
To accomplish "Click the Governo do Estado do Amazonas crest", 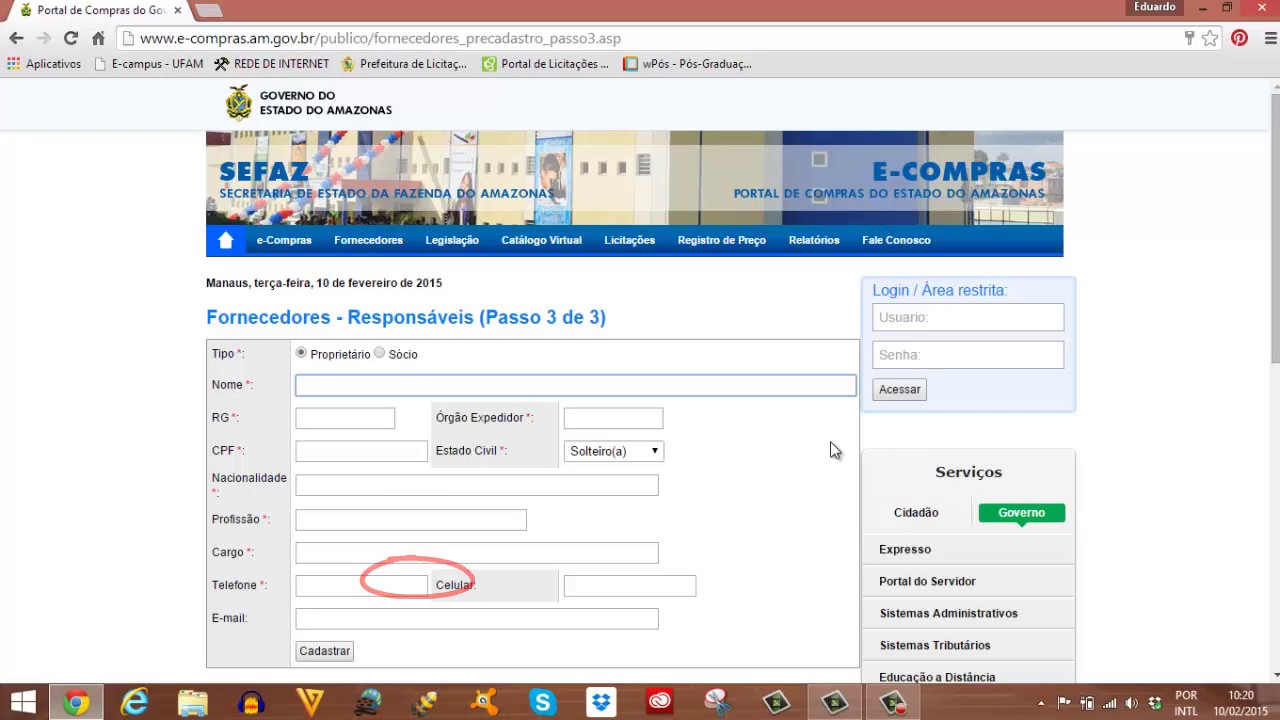I will pos(239,103).
